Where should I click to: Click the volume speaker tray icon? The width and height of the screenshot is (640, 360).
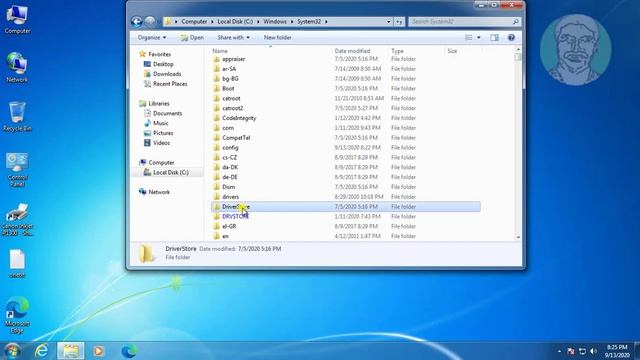pyautogui.click(x=593, y=351)
